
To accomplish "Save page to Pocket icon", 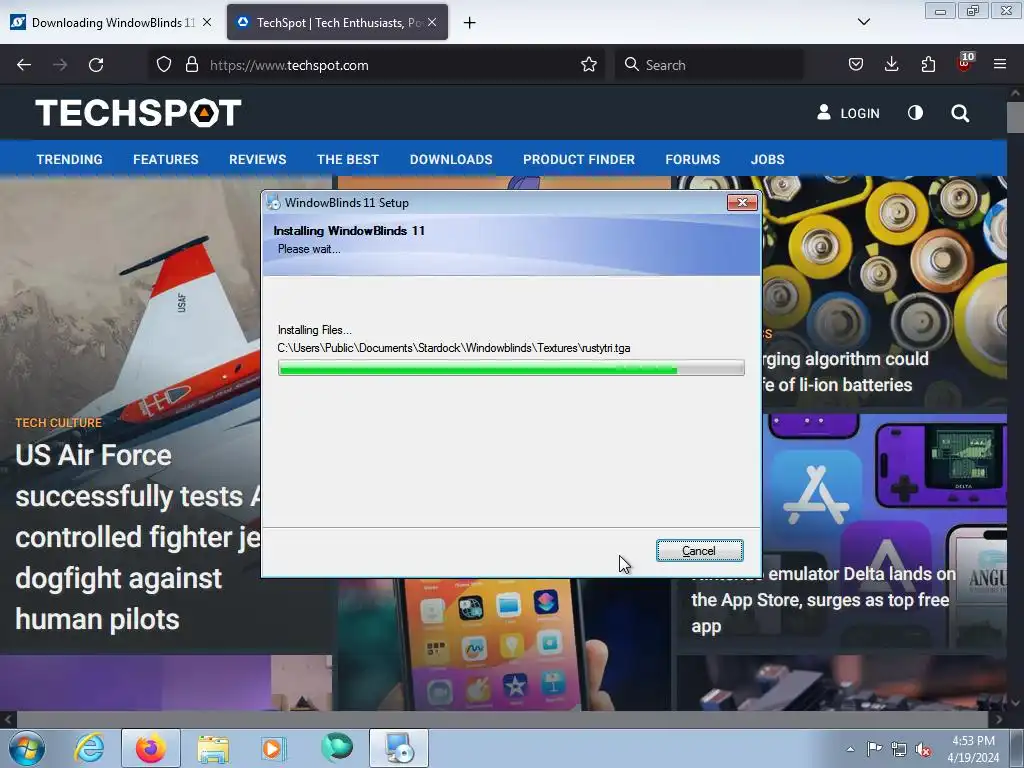I will click(x=856, y=64).
